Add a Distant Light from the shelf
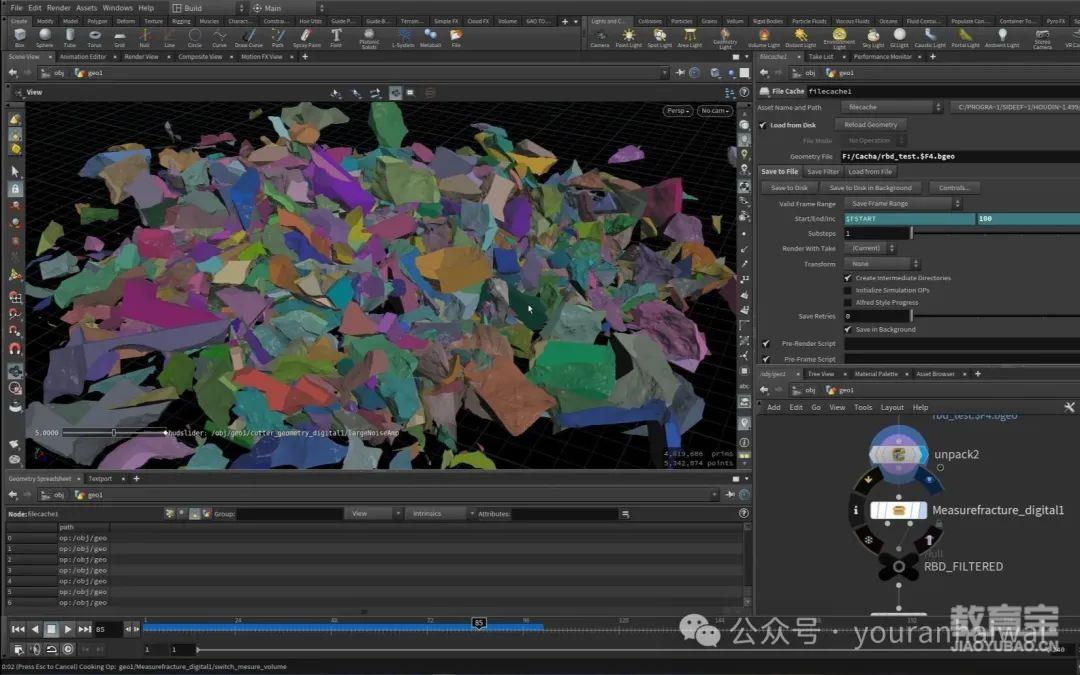The width and height of the screenshot is (1080, 675). click(x=800, y=38)
